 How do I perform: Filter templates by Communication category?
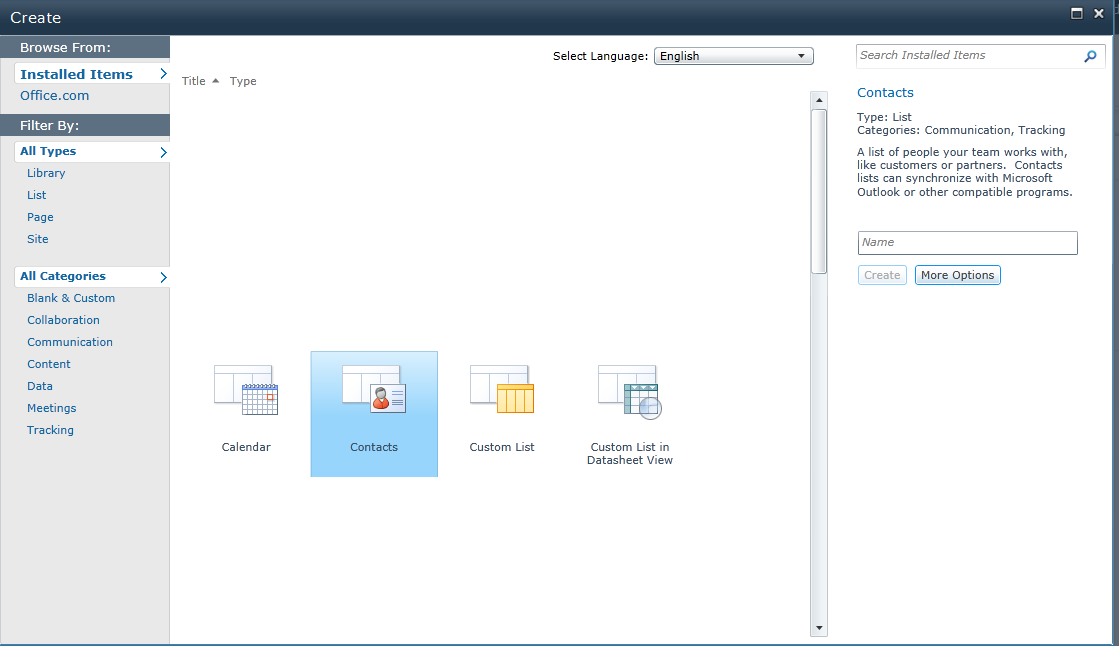[69, 342]
